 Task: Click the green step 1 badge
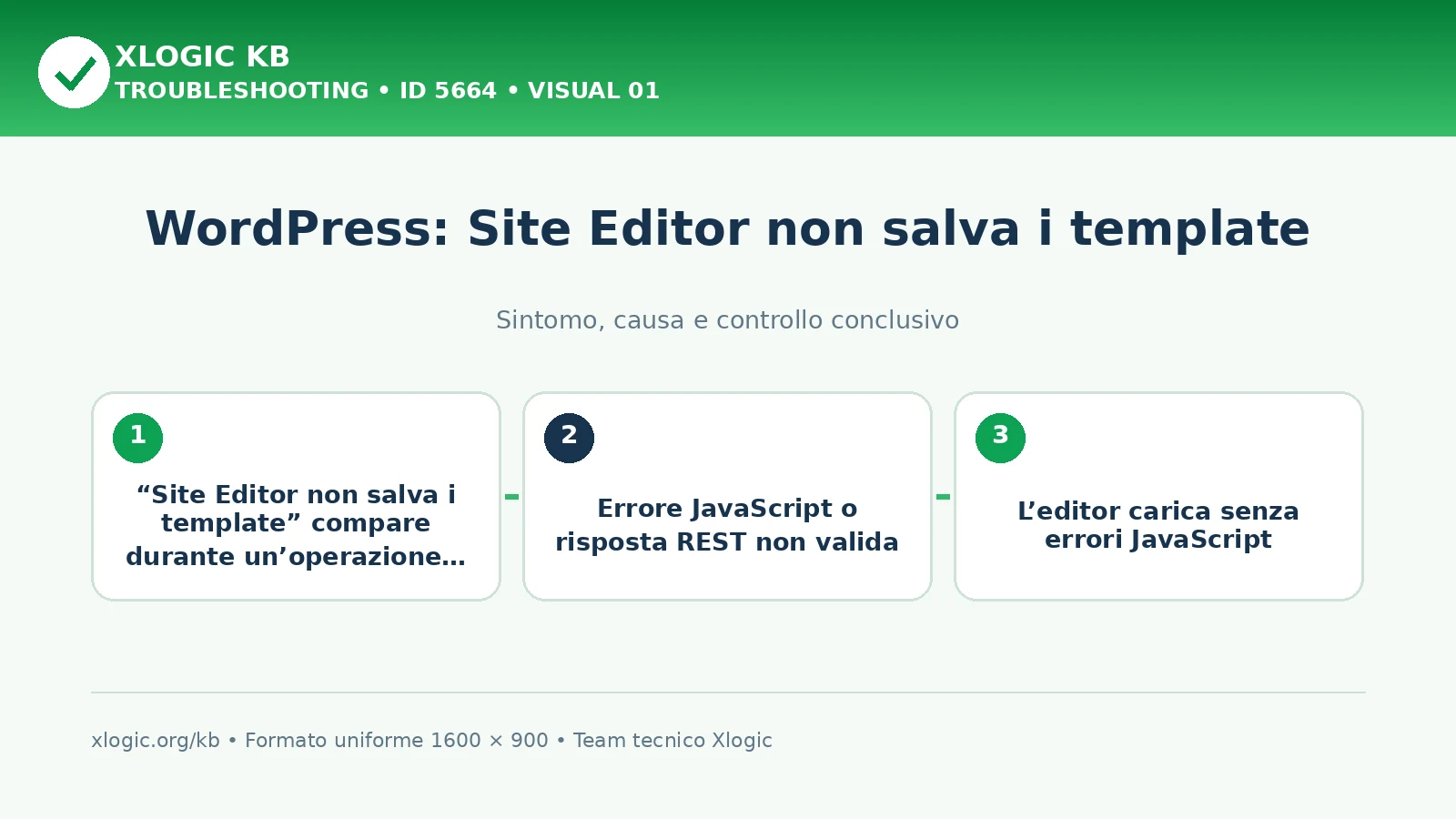(137, 438)
